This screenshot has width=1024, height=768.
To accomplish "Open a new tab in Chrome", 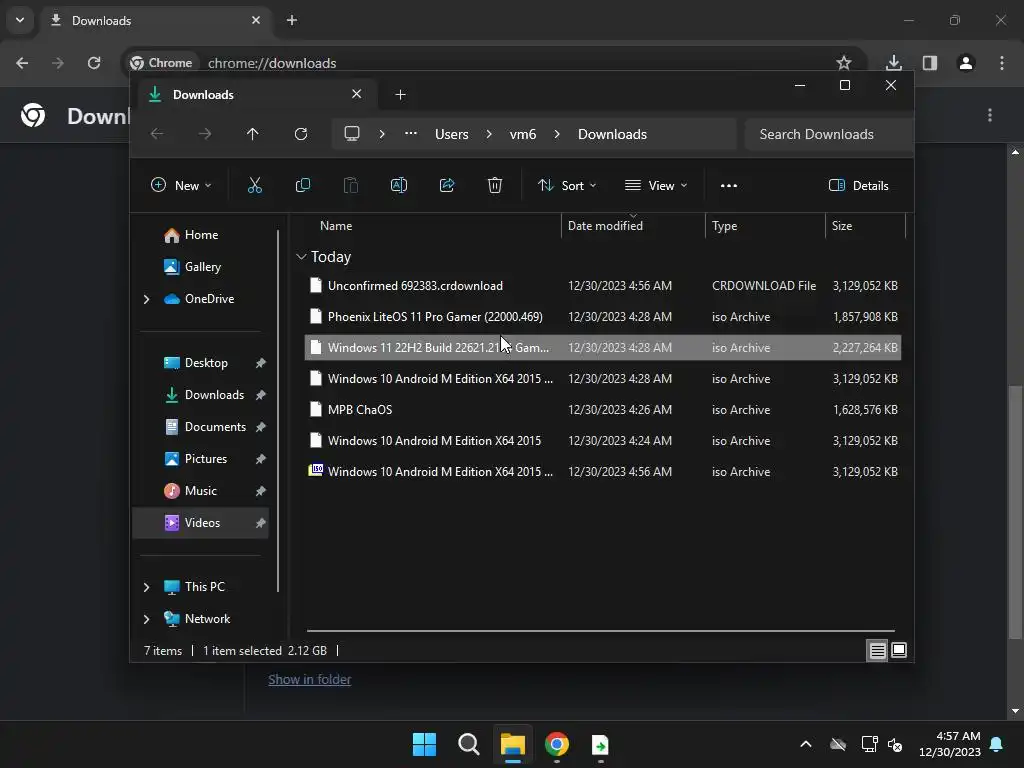I will point(292,20).
